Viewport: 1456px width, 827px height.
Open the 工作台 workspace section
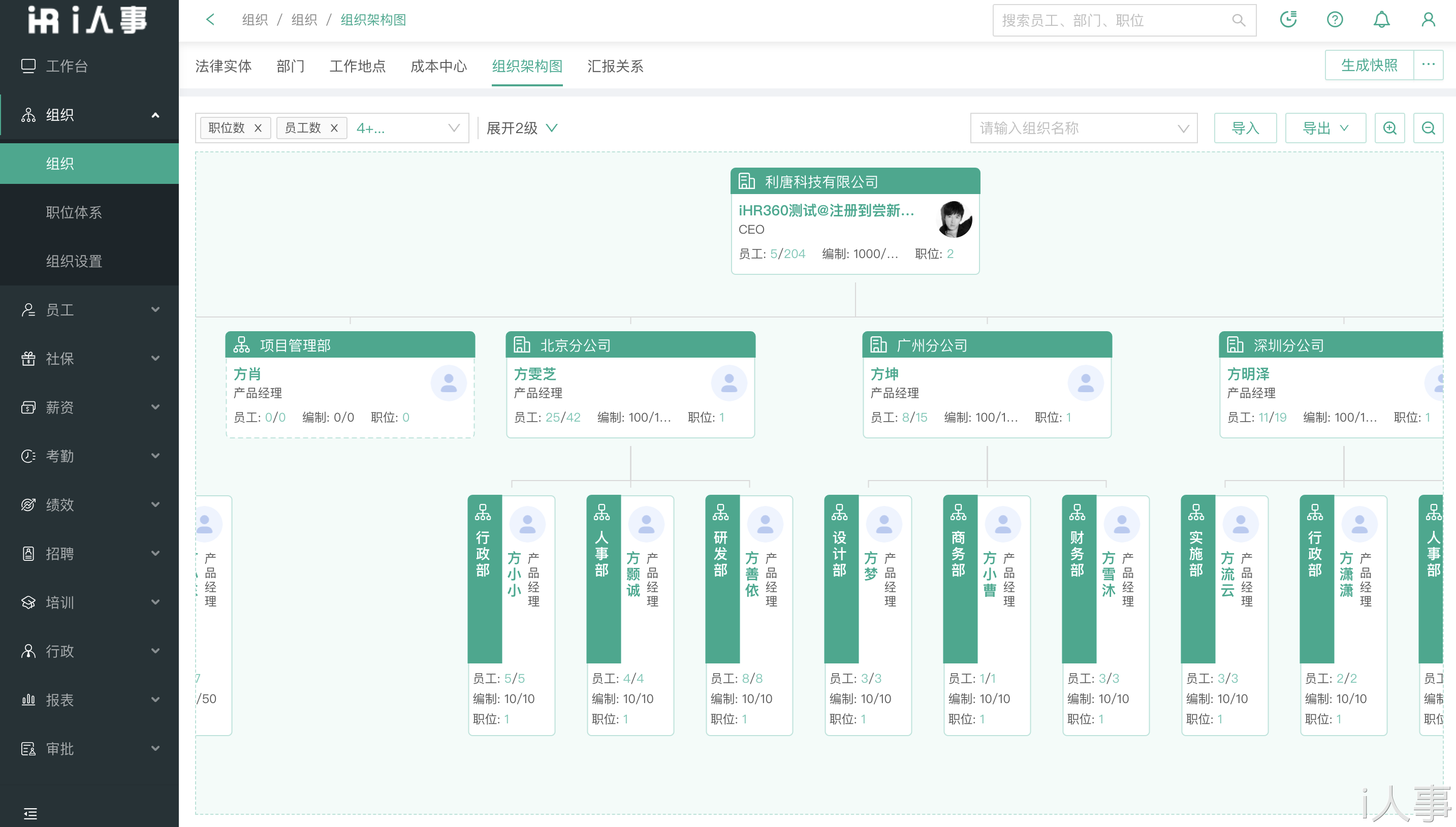click(67, 66)
